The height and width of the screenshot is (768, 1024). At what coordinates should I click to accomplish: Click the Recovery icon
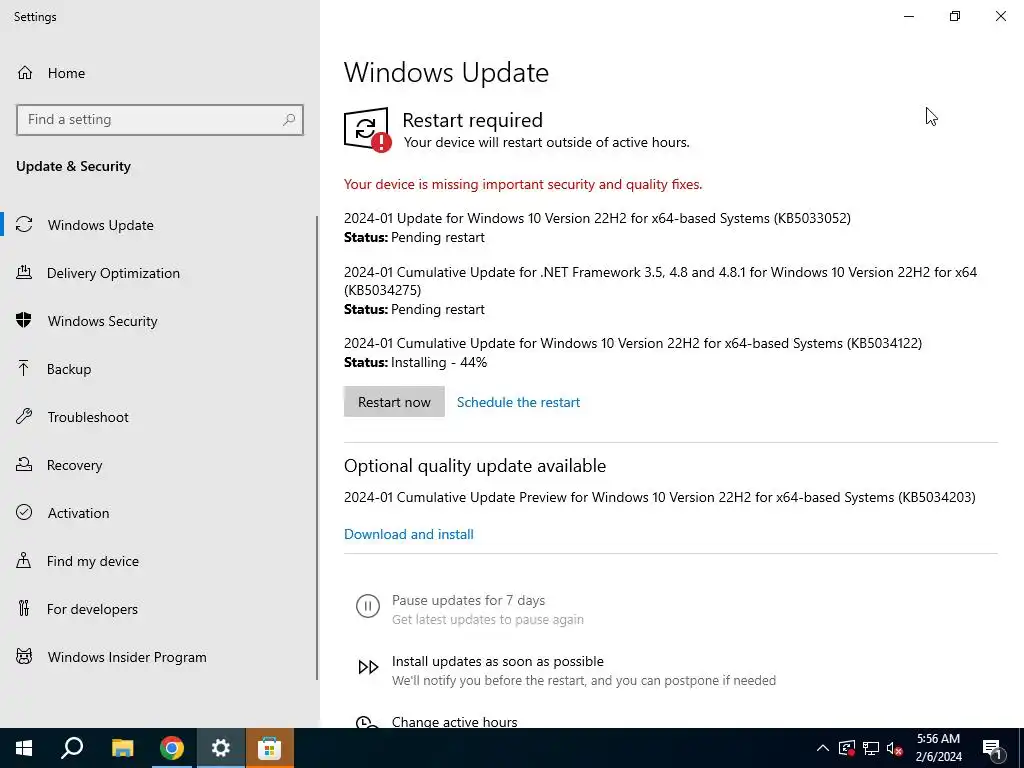(24, 464)
